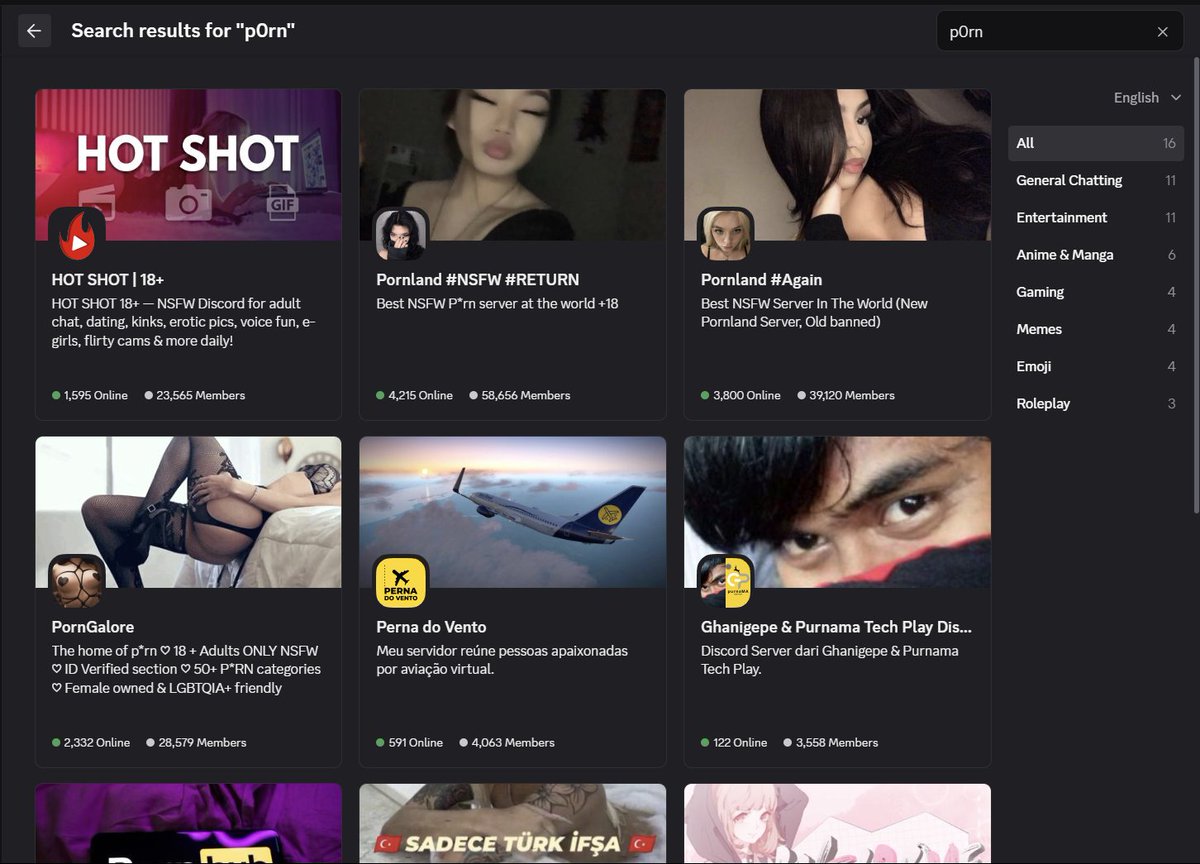
Task: Open the Pornland #Again server avatar
Action: pos(726,235)
